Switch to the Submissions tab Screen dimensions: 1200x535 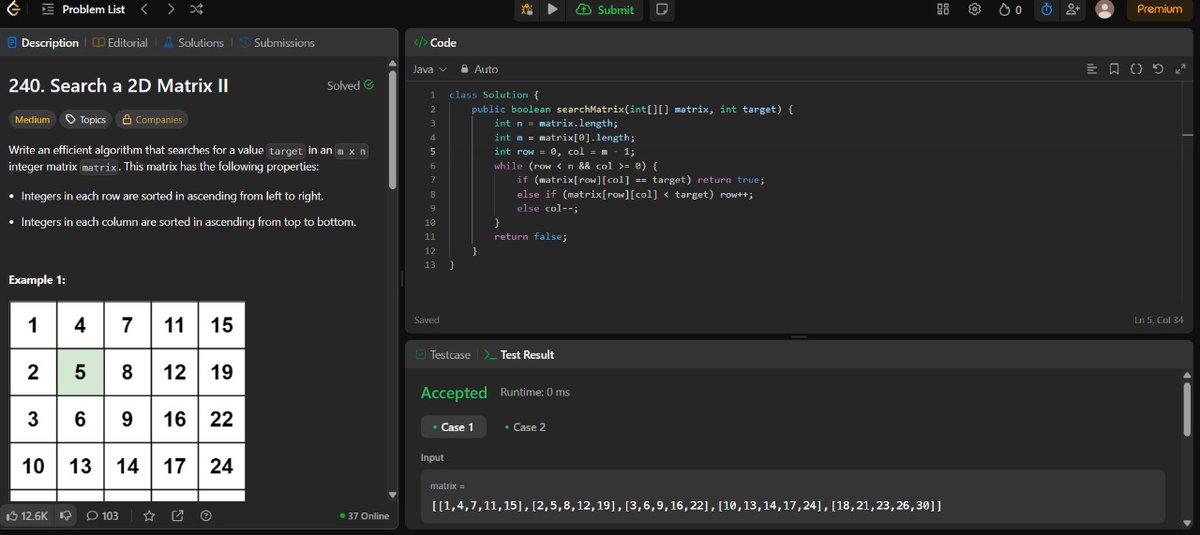(x=277, y=43)
